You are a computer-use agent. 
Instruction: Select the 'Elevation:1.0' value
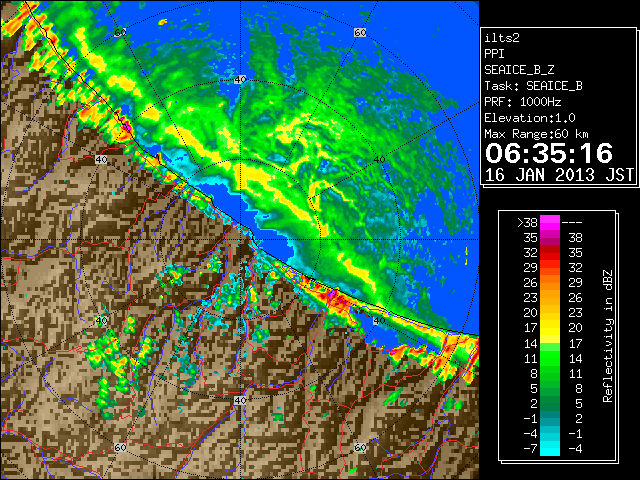[529, 118]
